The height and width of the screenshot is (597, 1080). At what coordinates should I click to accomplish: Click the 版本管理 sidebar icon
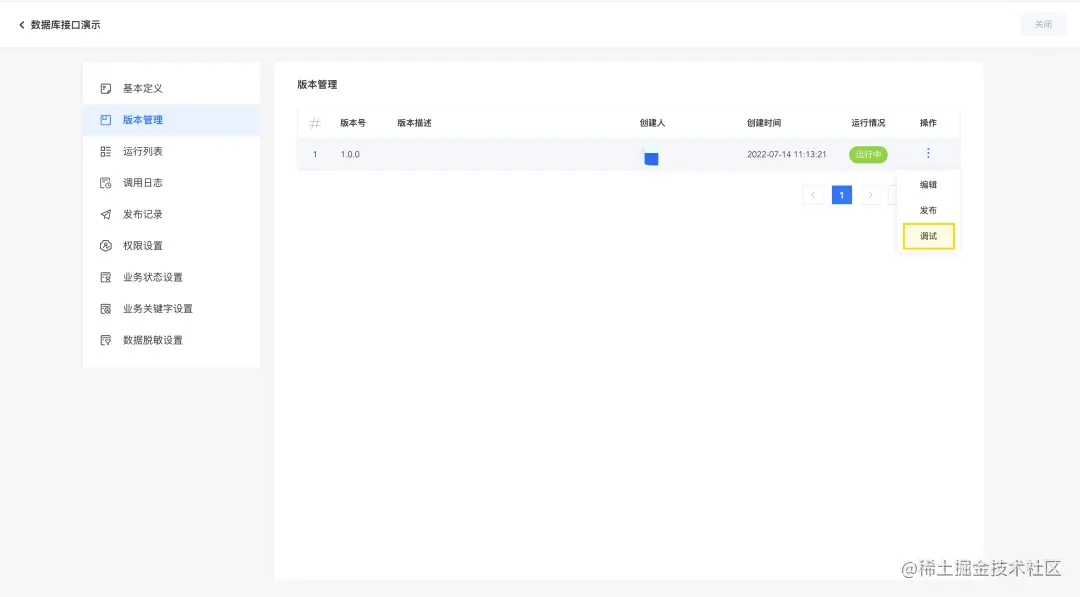click(105, 118)
